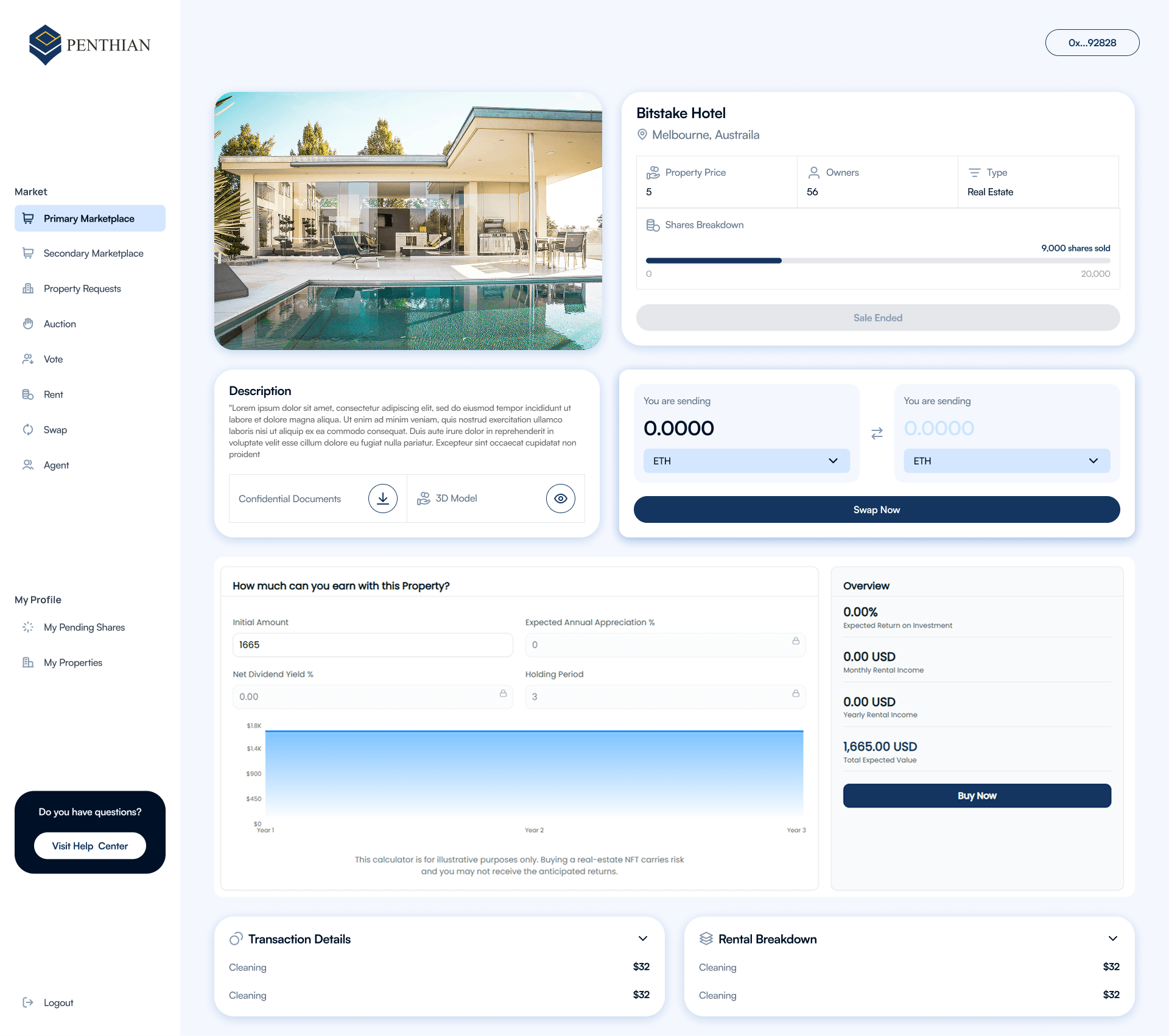Image resolution: width=1169 pixels, height=1036 pixels.
Task: Visit Help Center
Action: (90, 846)
